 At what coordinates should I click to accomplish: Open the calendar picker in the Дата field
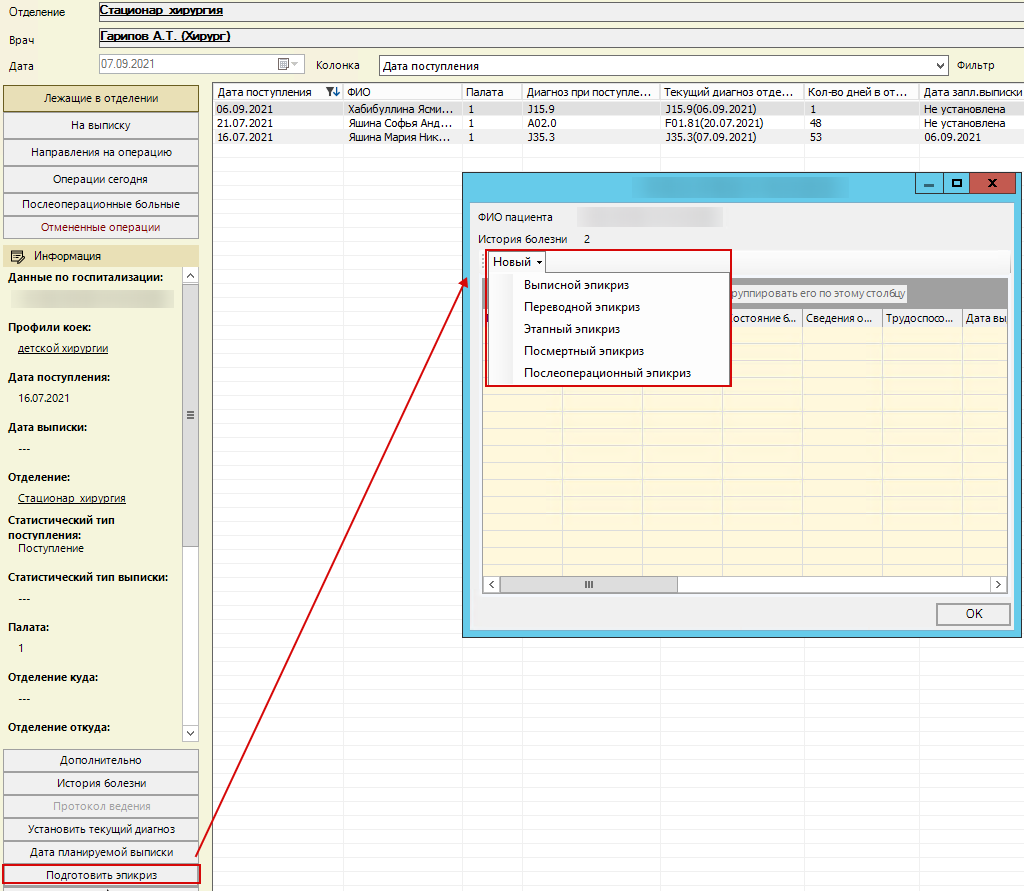tap(287, 64)
